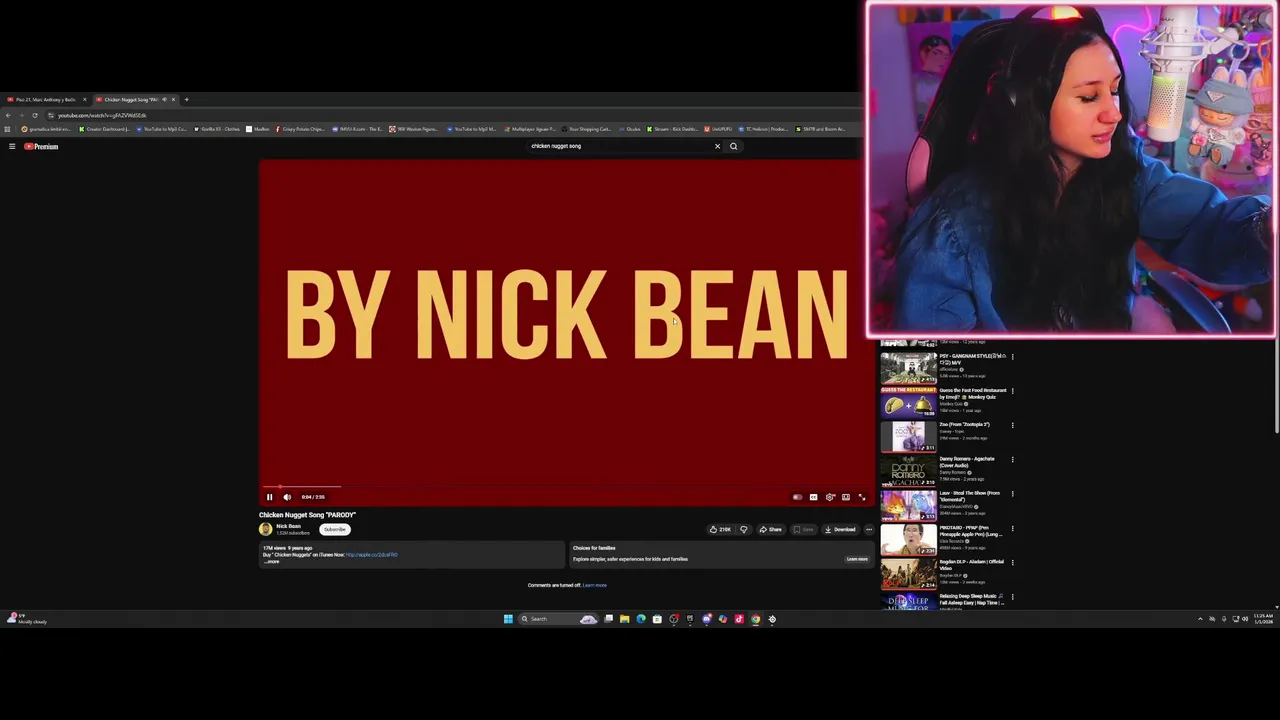Screen dimensions: 1280x720
Task: Open the Nick Bean channel name link
Action: pyautogui.click(x=288, y=526)
